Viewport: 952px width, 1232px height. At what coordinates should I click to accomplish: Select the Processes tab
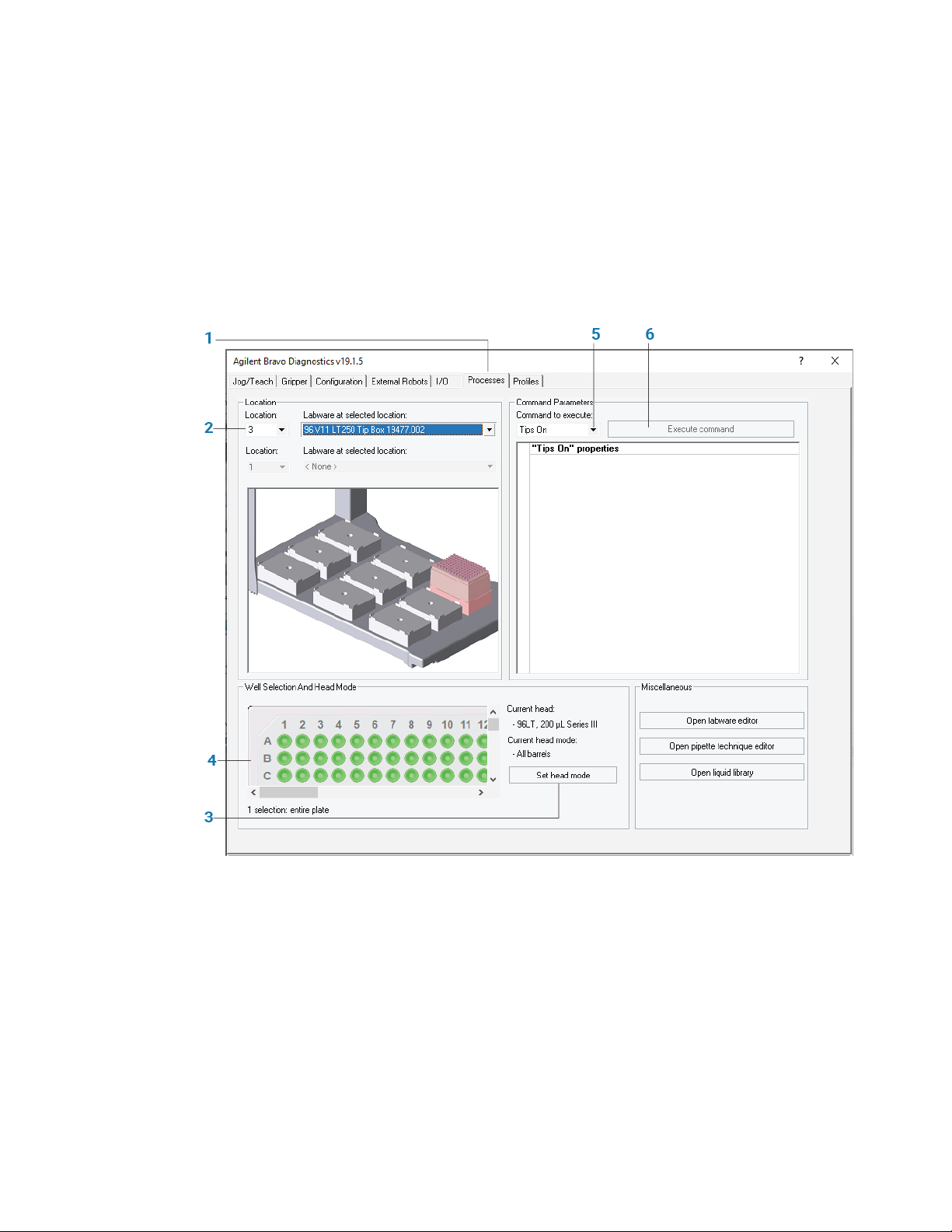pos(486,380)
